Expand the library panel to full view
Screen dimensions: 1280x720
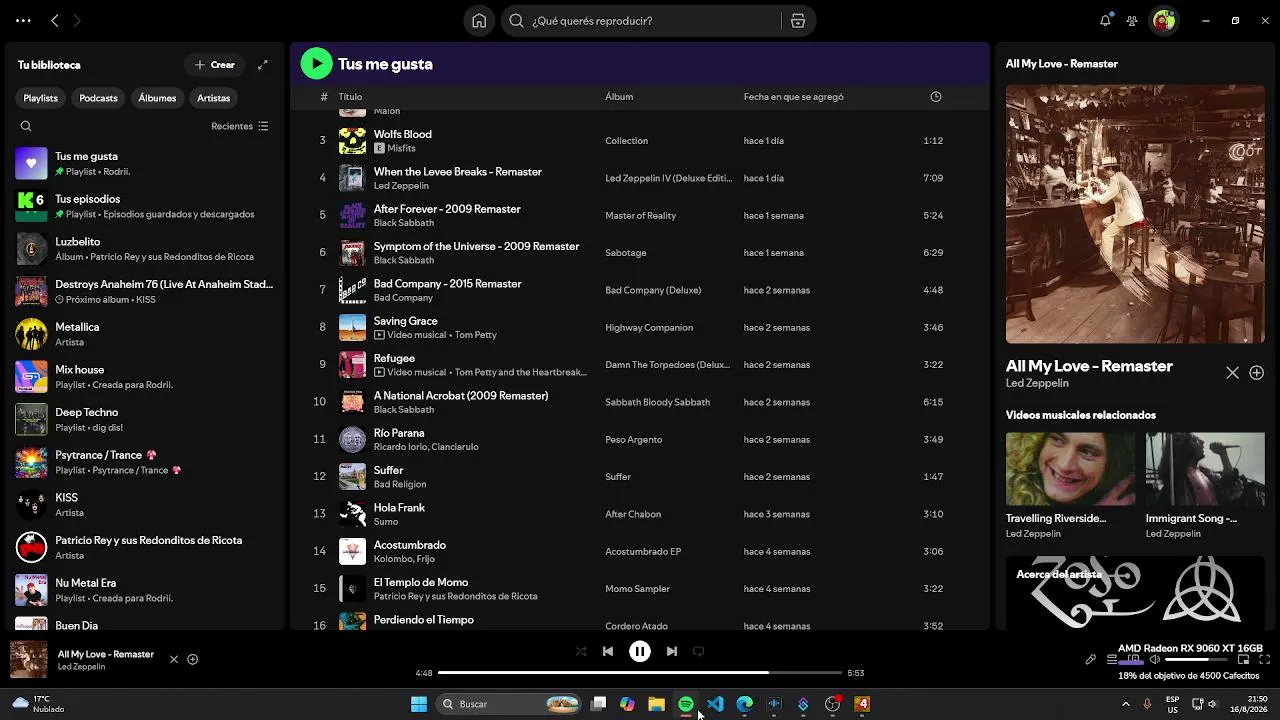(x=263, y=65)
